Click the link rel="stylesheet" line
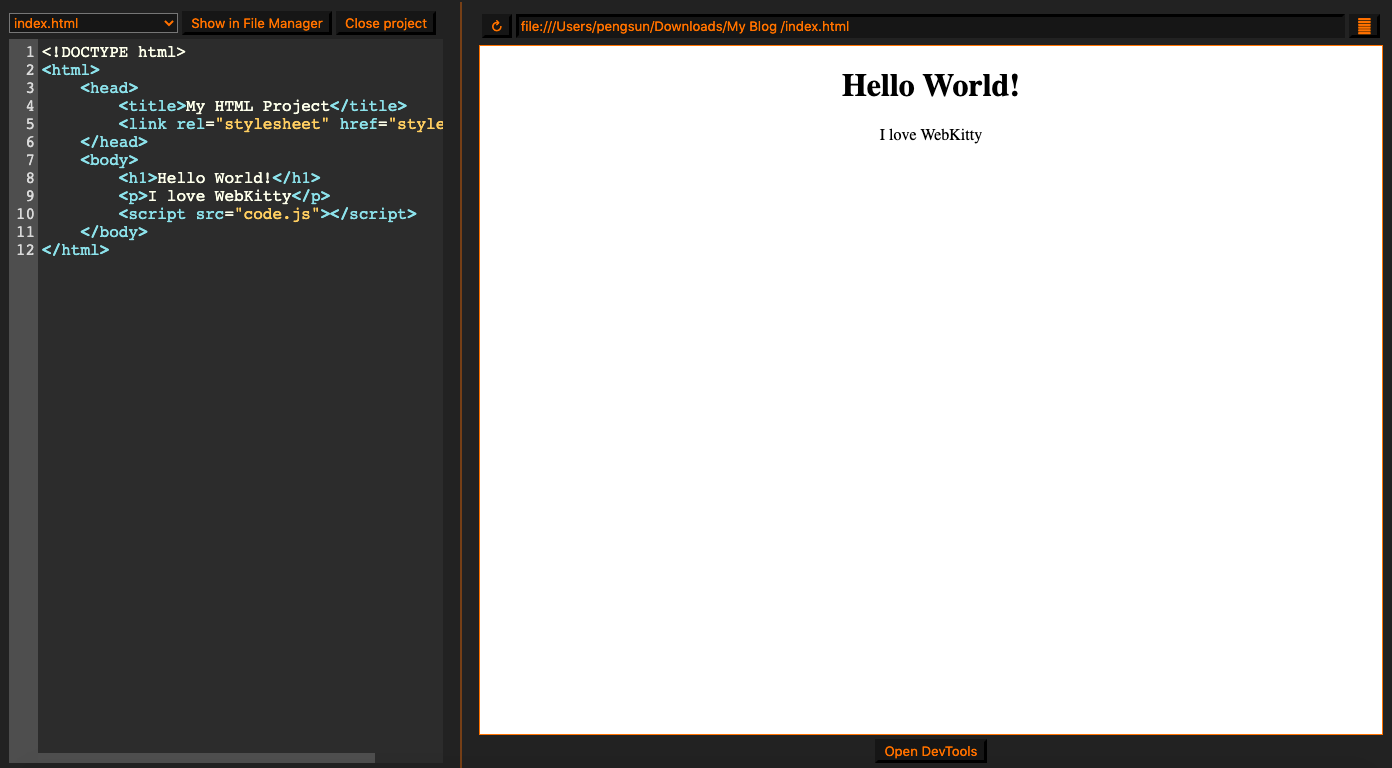 (x=281, y=124)
